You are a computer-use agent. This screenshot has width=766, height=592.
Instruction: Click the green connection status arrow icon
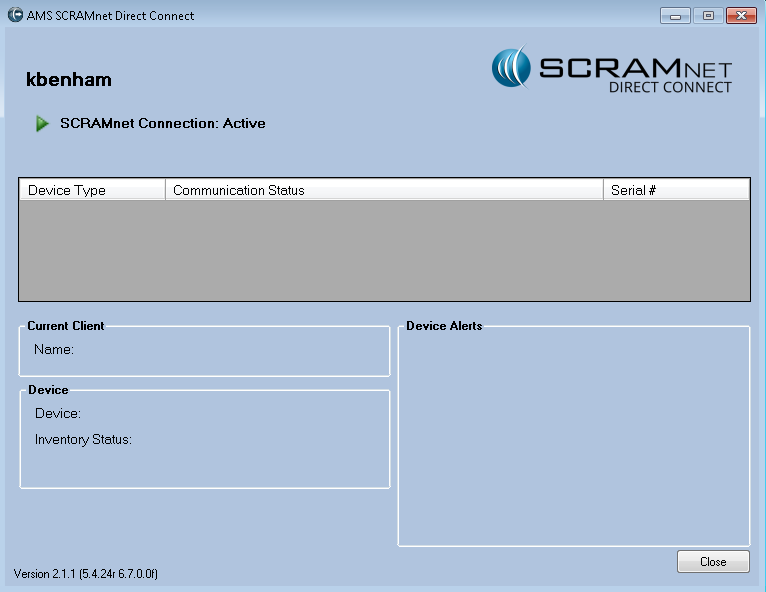click(x=42, y=124)
